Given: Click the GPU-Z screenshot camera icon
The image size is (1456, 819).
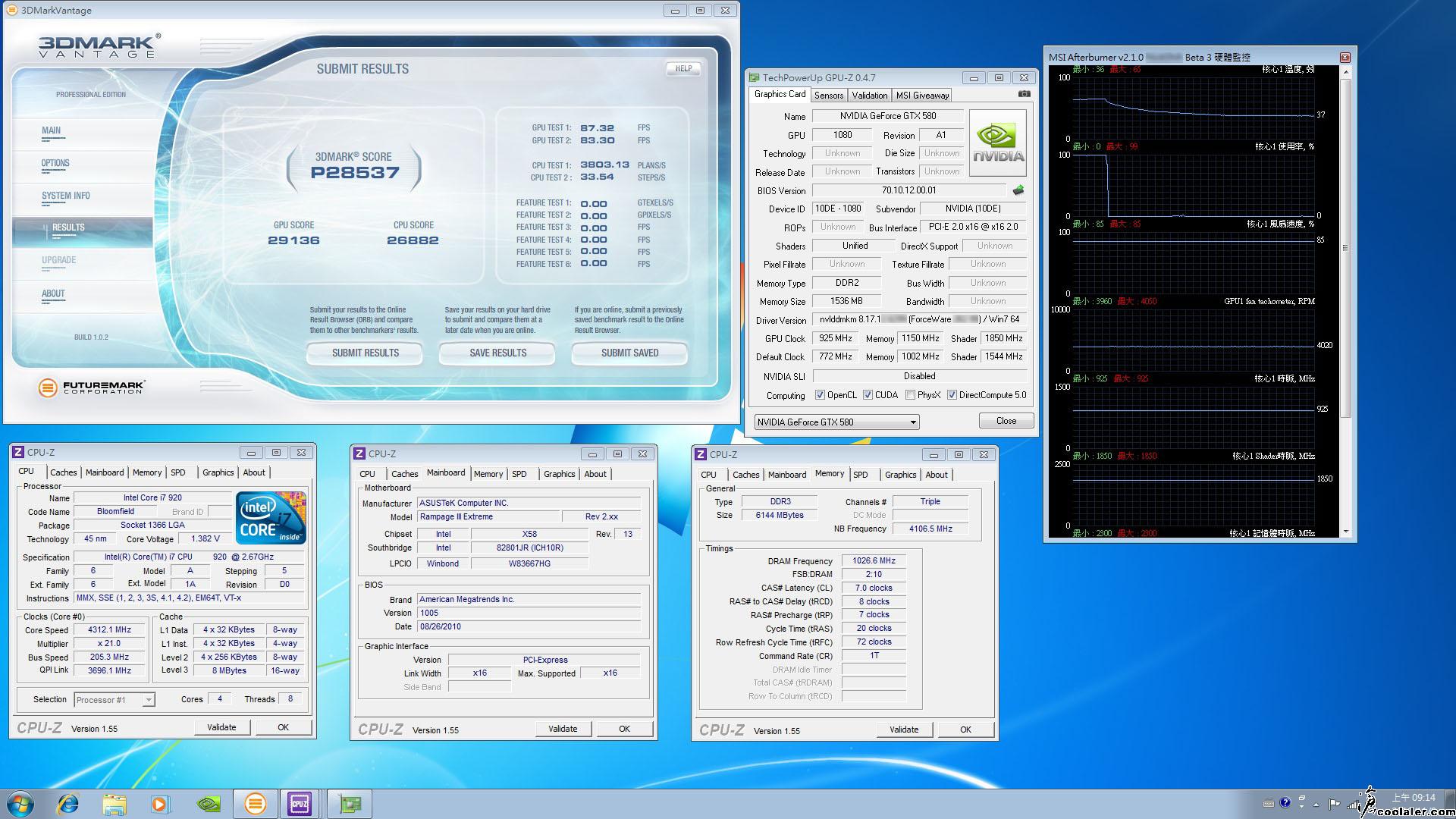Looking at the screenshot, I should click(x=1024, y=94).
